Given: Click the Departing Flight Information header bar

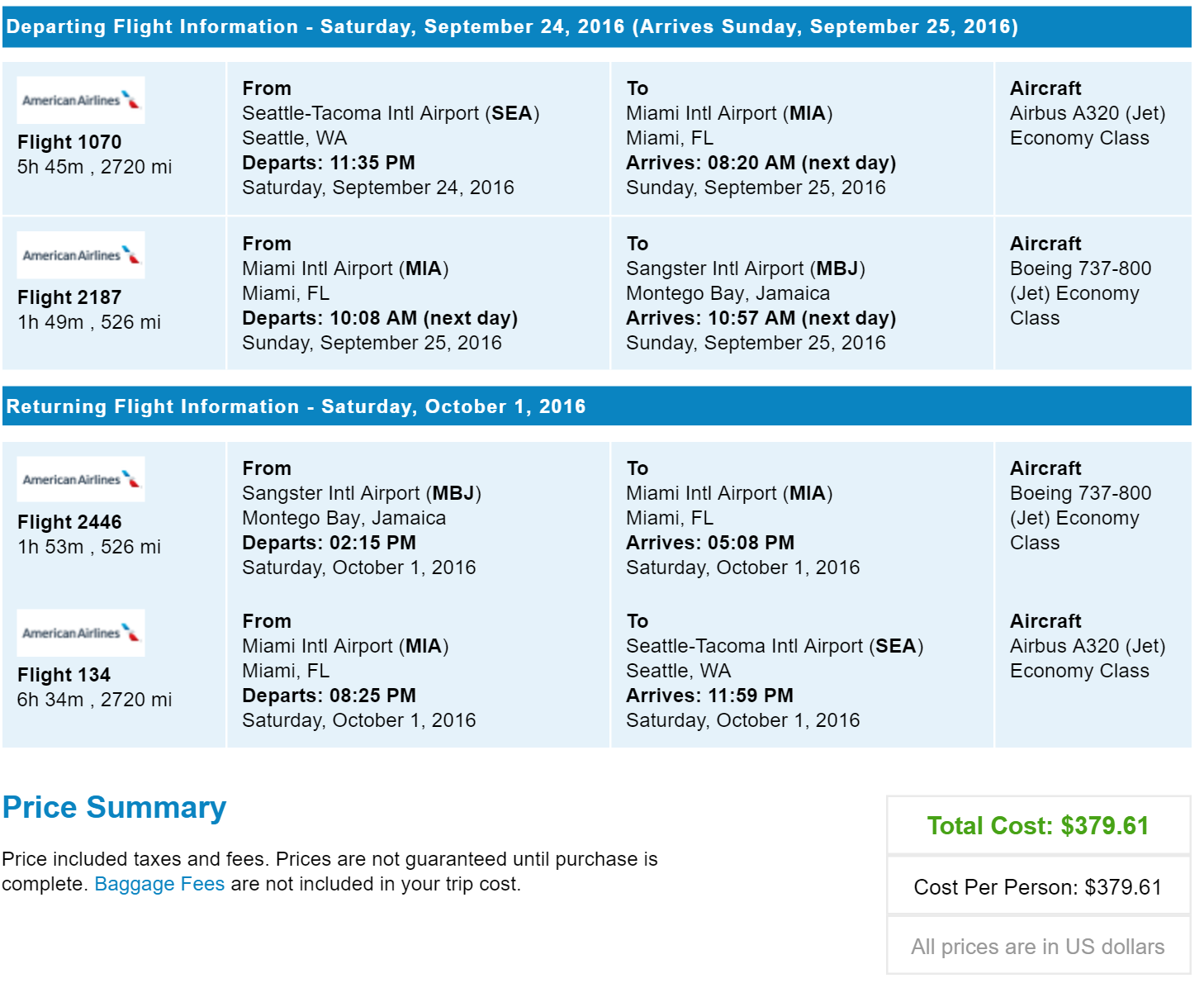Looking at the screenshot, I should pyautogui.click(x=596, y=26).
